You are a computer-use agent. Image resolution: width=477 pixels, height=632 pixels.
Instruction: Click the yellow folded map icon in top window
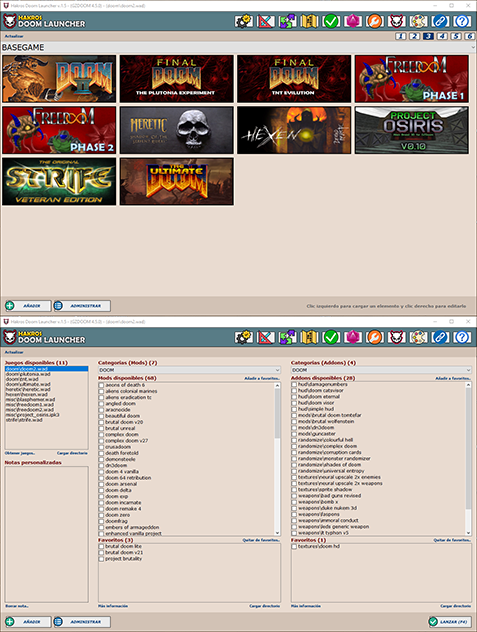tap(309, 21)
